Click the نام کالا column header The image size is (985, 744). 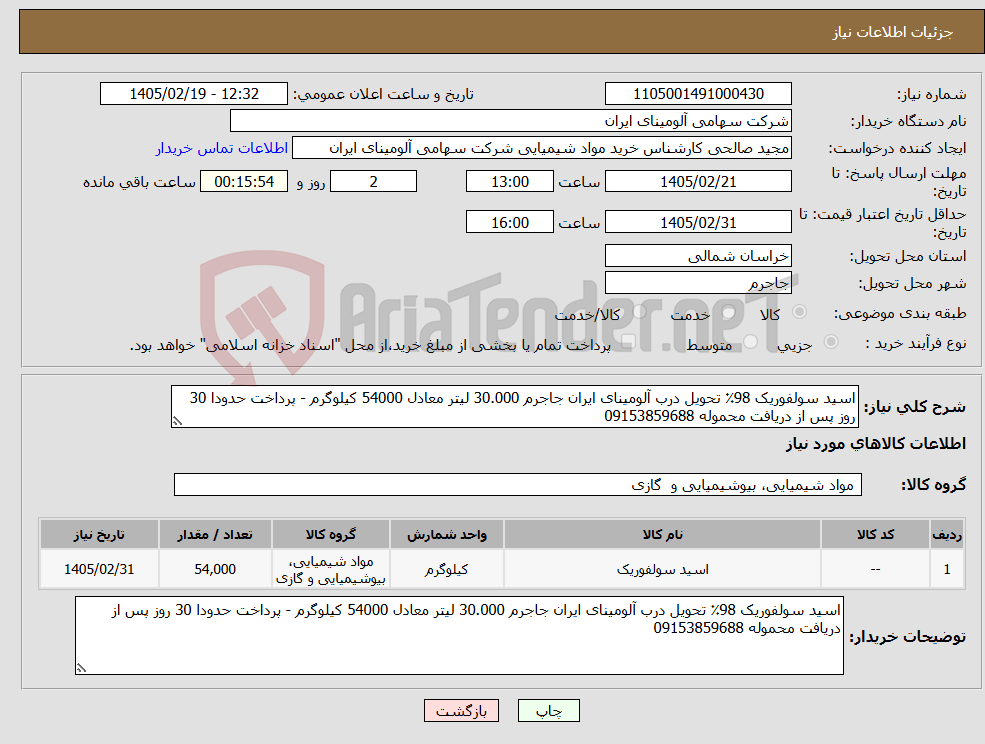click(662, 534)
